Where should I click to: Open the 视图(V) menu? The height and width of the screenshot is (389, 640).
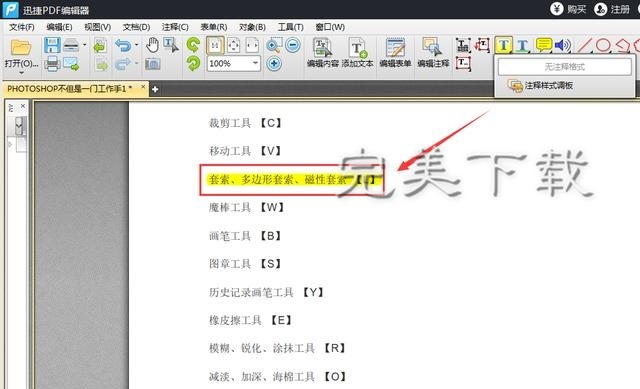point(98,27)
